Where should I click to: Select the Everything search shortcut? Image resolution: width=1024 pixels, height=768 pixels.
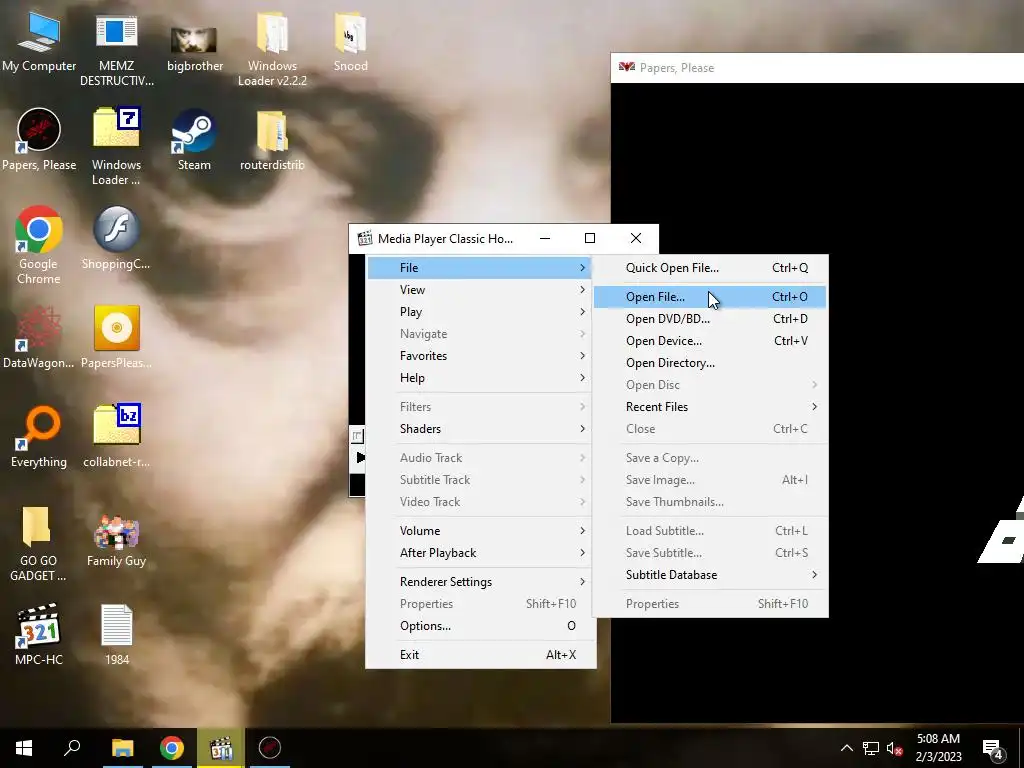(39, 436)
